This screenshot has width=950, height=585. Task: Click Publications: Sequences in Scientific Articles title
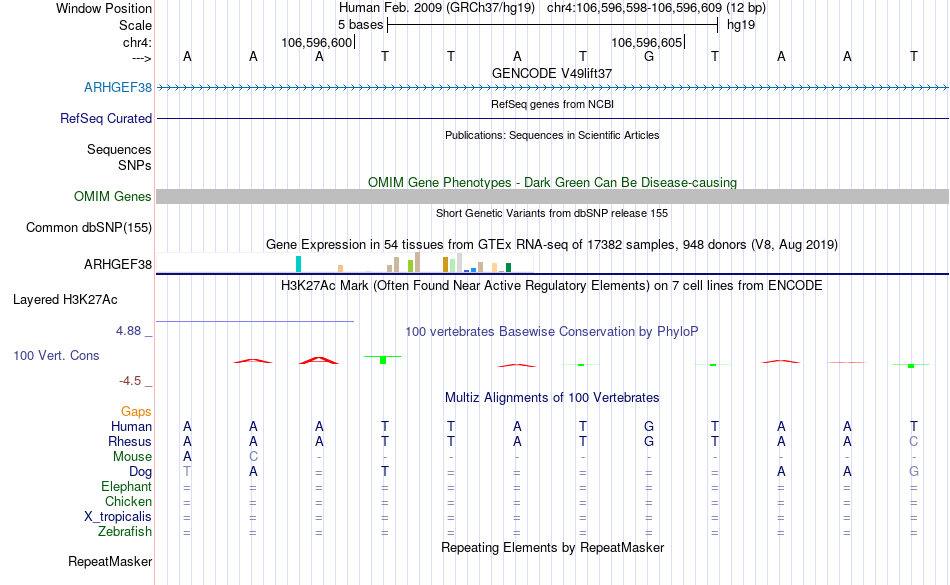(x=552, y=135)
